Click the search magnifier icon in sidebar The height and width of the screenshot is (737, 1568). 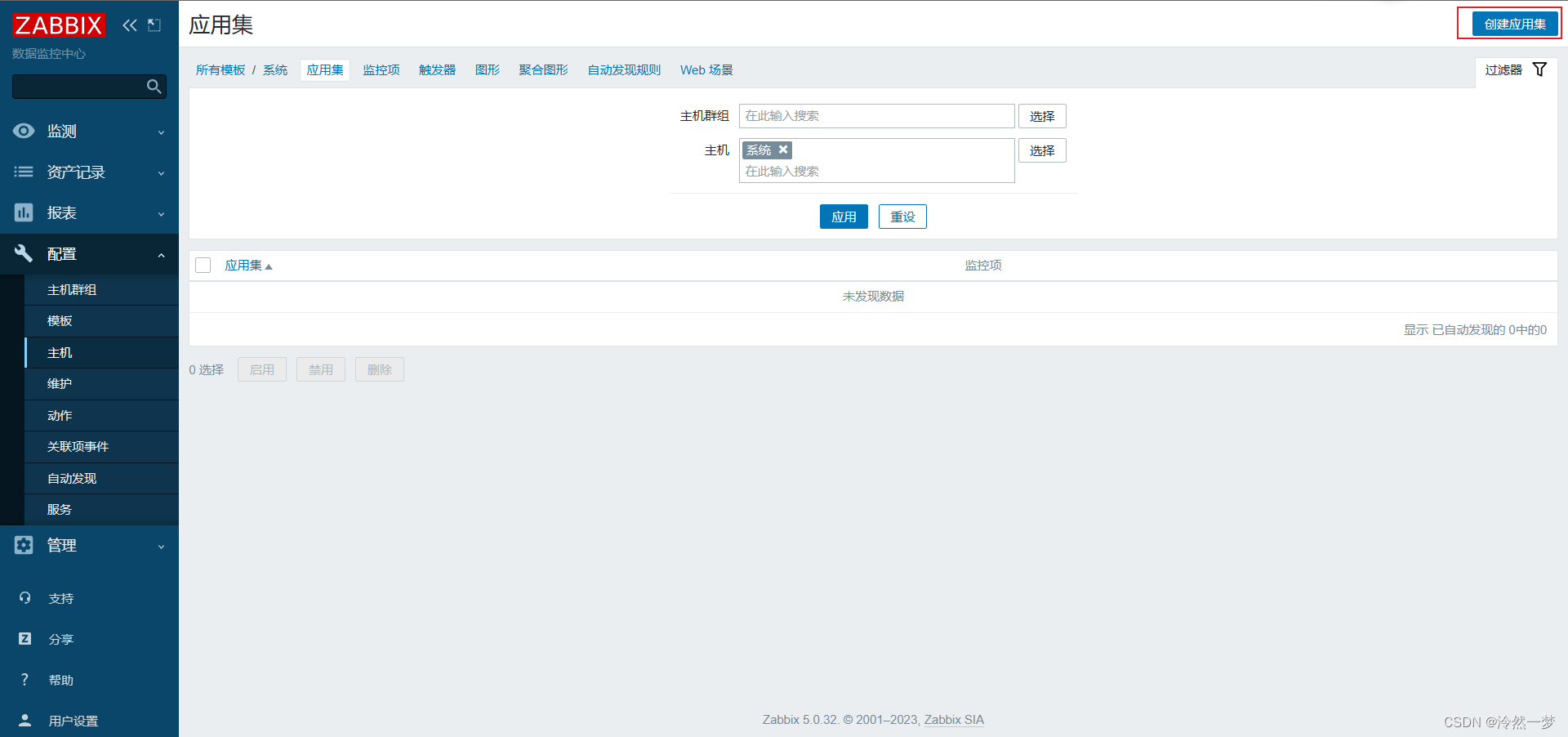click(x=154, y=87)
